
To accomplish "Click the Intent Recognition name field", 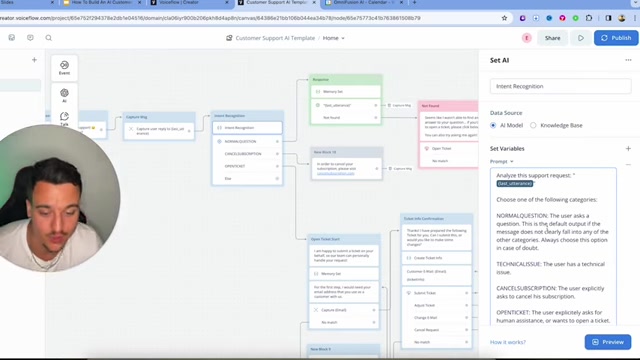I will click(560, 86).
